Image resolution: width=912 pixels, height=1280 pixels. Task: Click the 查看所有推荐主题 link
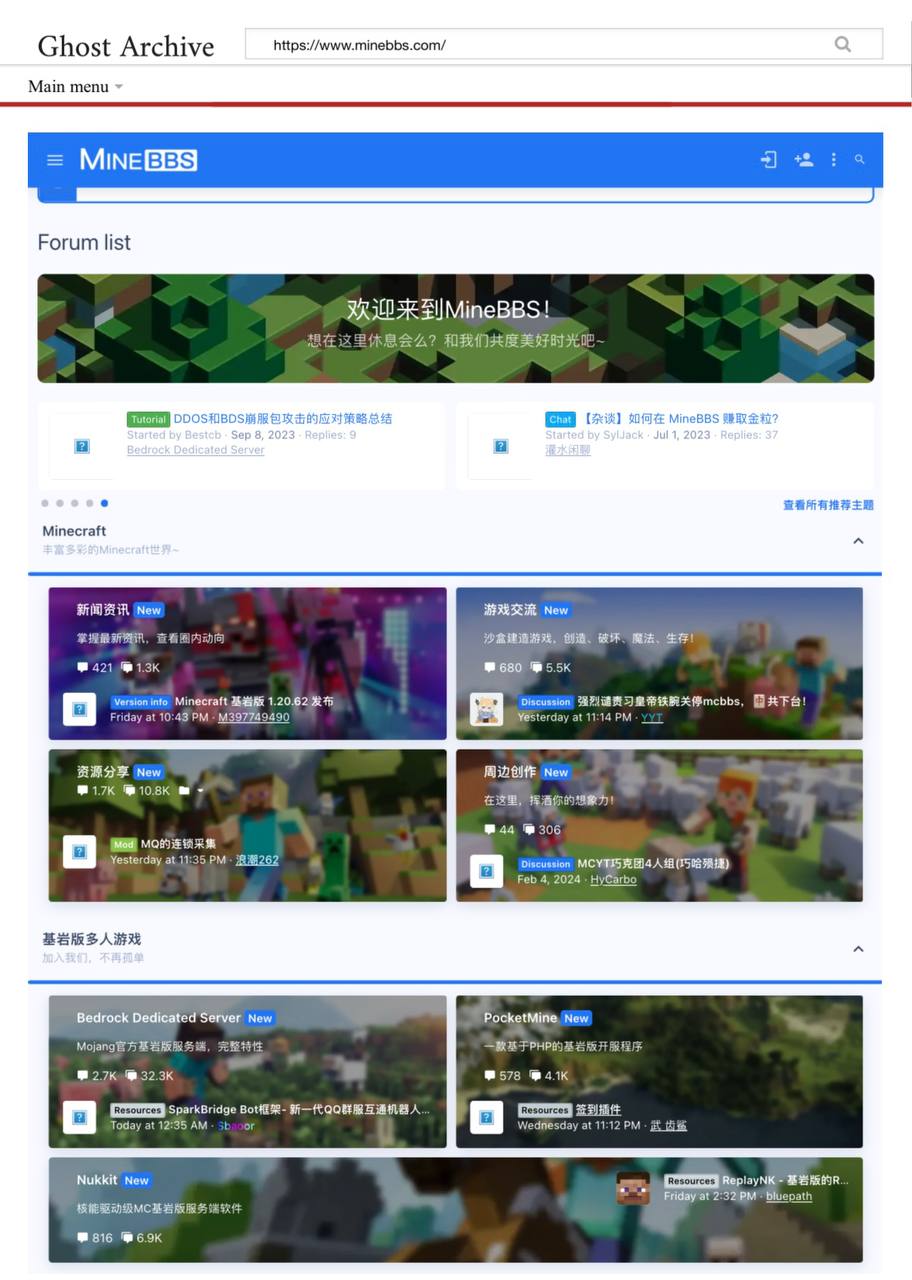[828, 505]
